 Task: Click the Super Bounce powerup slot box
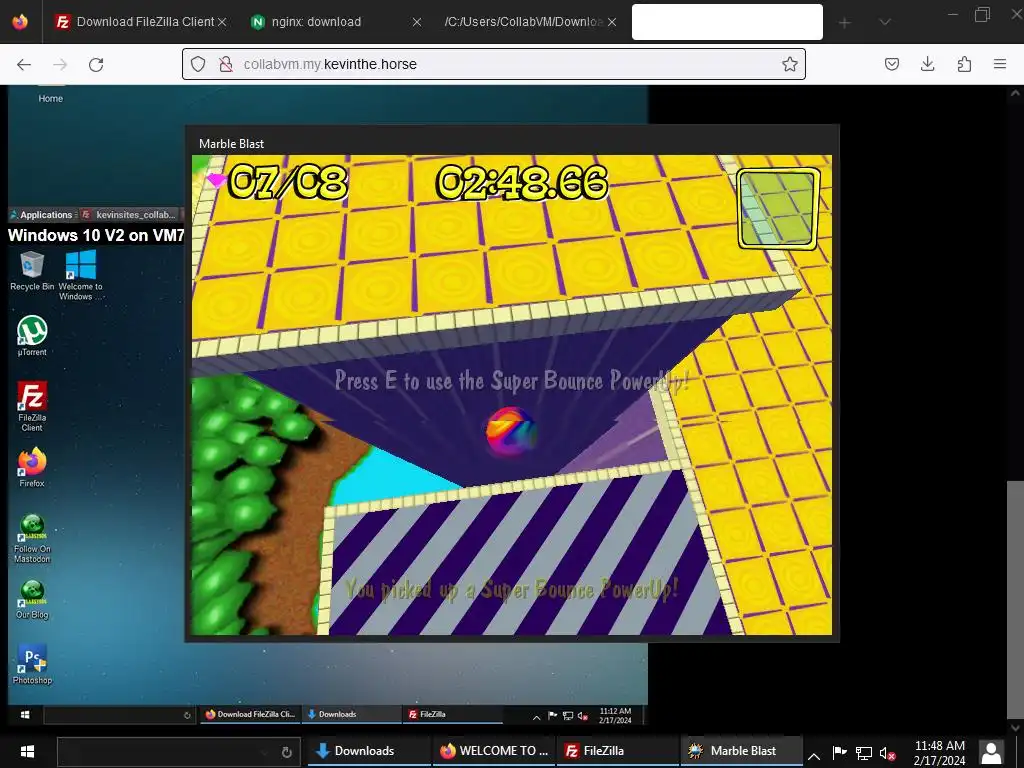[778, 209]
